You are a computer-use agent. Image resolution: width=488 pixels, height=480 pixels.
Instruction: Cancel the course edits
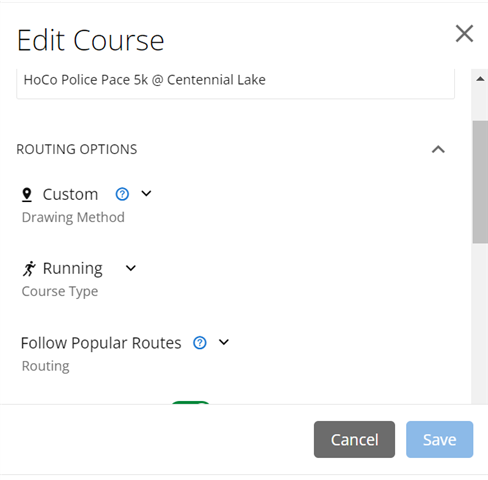tap(354, 439)
